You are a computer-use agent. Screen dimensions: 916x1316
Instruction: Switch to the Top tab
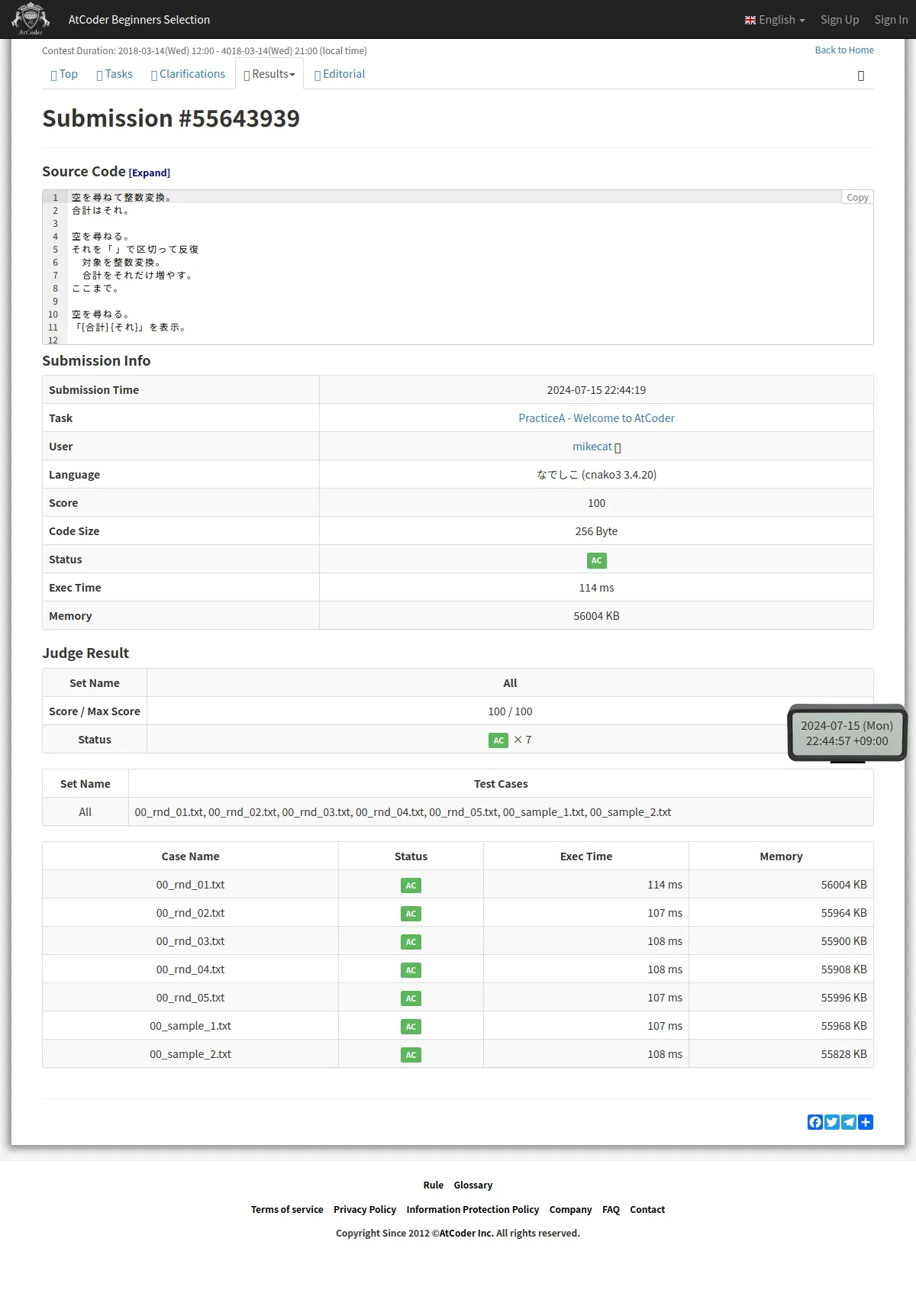(x=64, y=74)
